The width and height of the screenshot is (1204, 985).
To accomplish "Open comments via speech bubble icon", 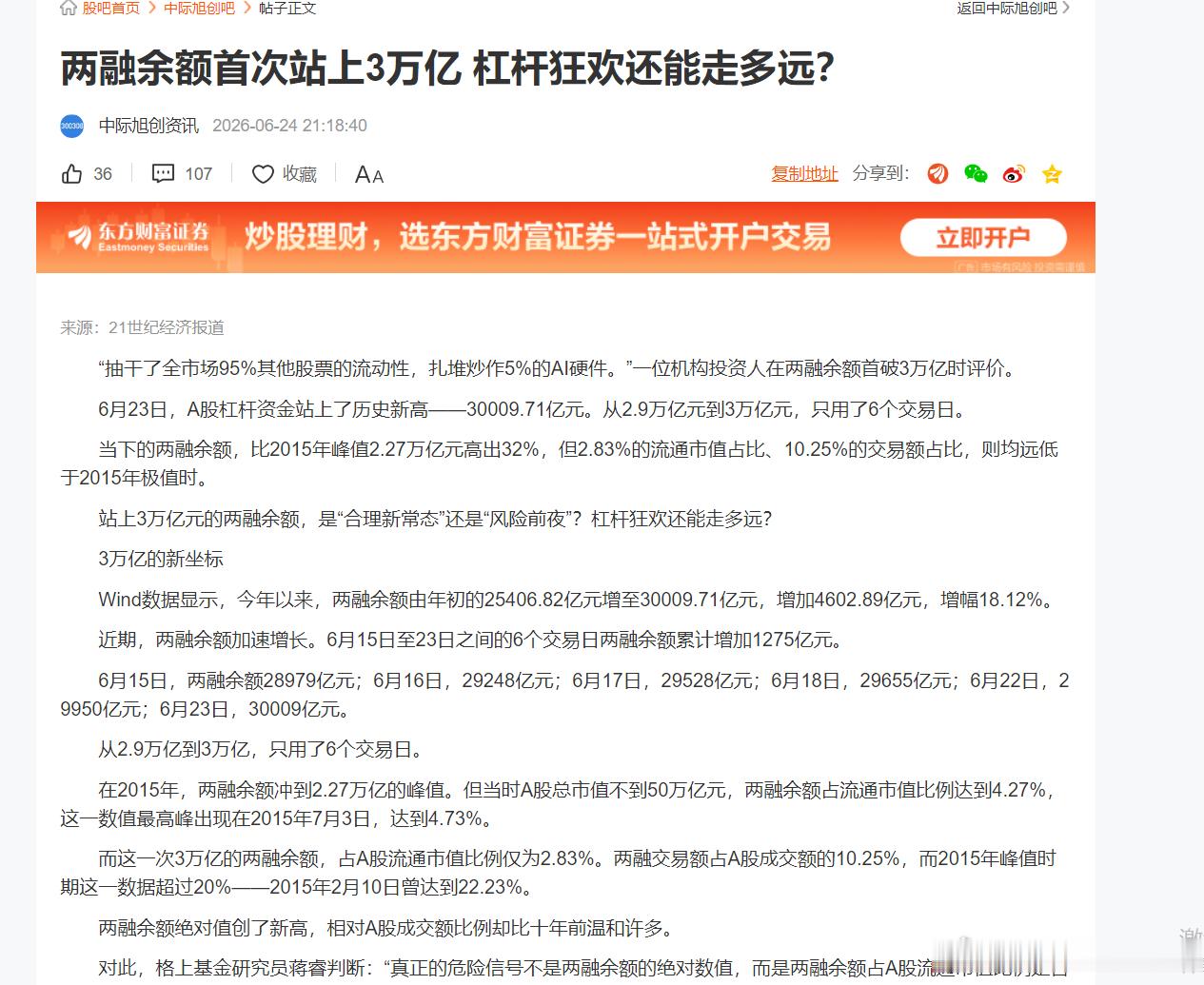I will pos(164,173).
